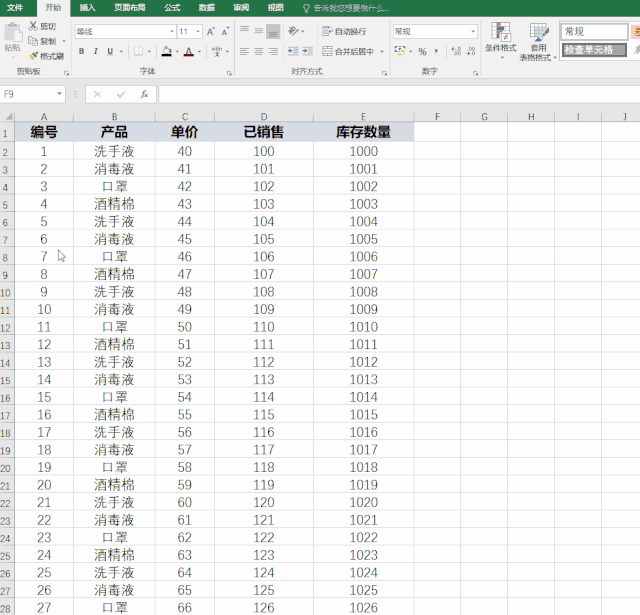Click the formula bar Cancel X icon

tap(97, 94)
